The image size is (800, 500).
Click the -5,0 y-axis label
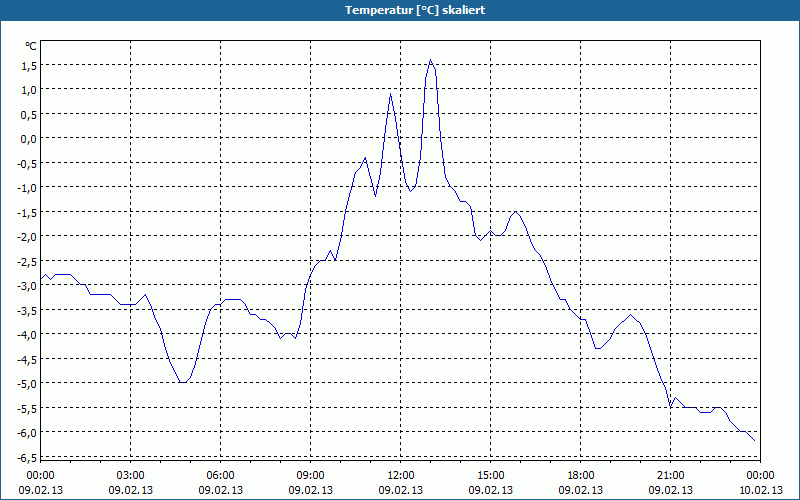tap(27, 384)
